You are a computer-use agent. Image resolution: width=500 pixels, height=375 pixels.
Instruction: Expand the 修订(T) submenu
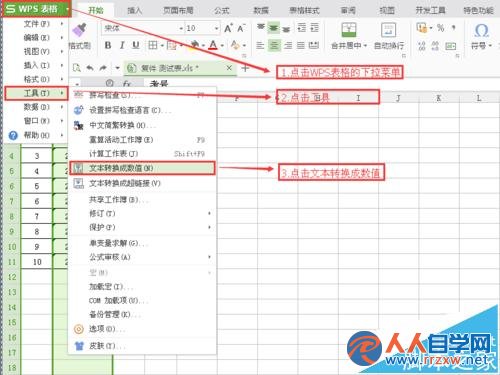[x=142, y=213]
